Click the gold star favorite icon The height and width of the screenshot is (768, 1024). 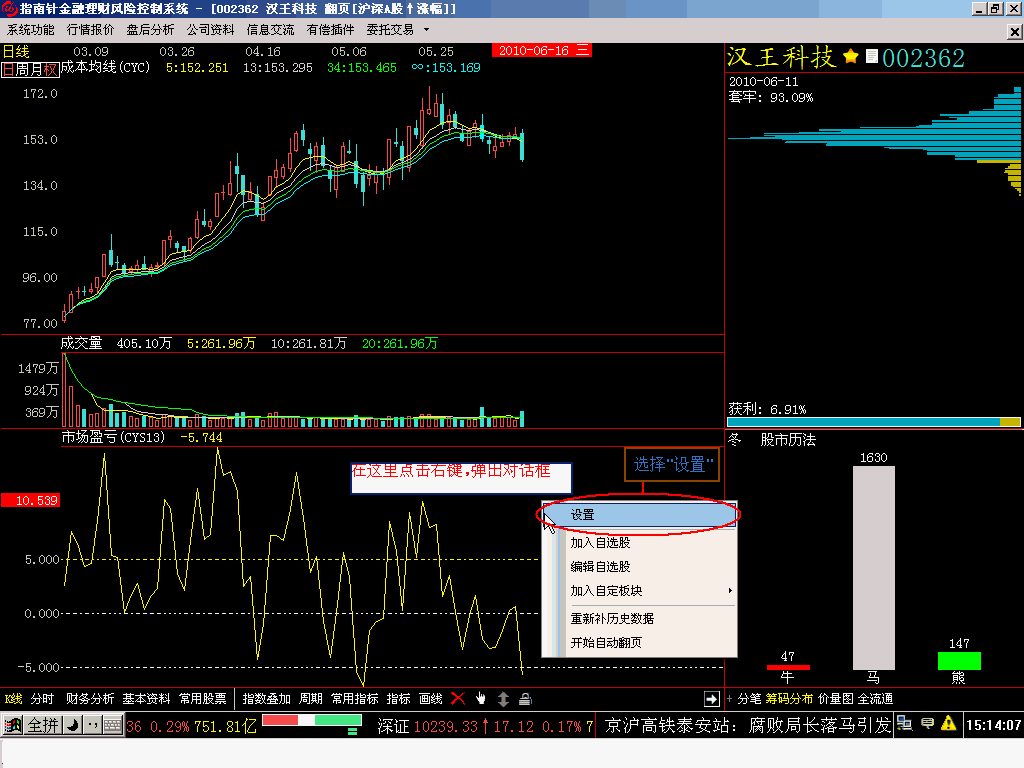pos(850,56)
